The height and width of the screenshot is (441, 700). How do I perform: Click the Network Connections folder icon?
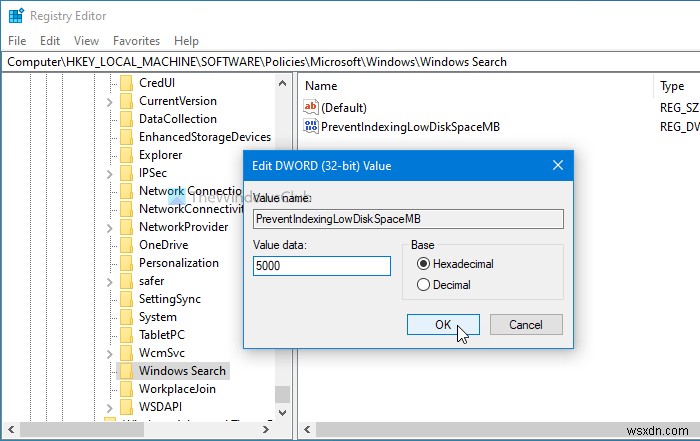126,191
